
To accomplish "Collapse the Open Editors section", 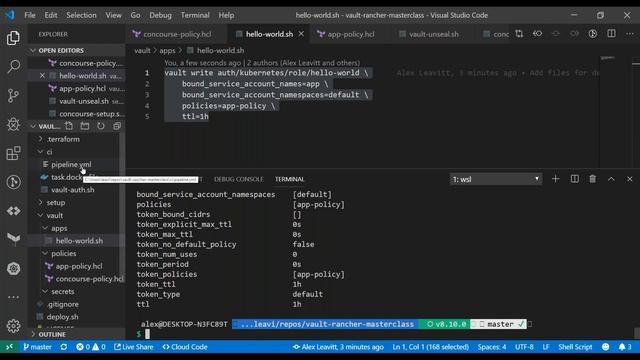I will tap(76, 50).
